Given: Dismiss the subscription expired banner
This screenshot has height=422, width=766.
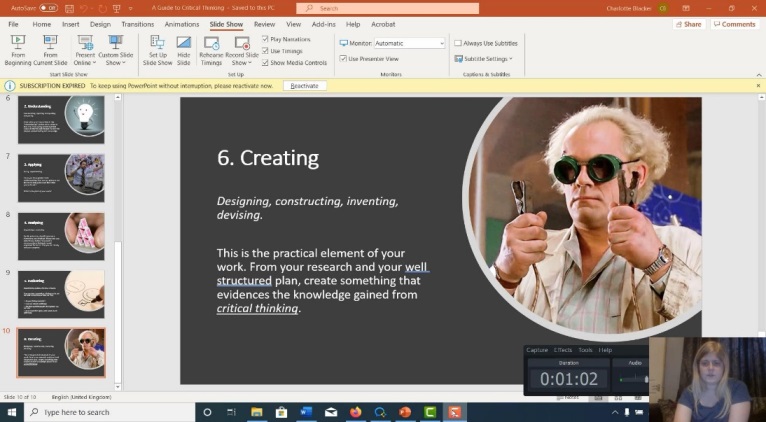Looking at the screenshot, I should [x=758, y=86].
